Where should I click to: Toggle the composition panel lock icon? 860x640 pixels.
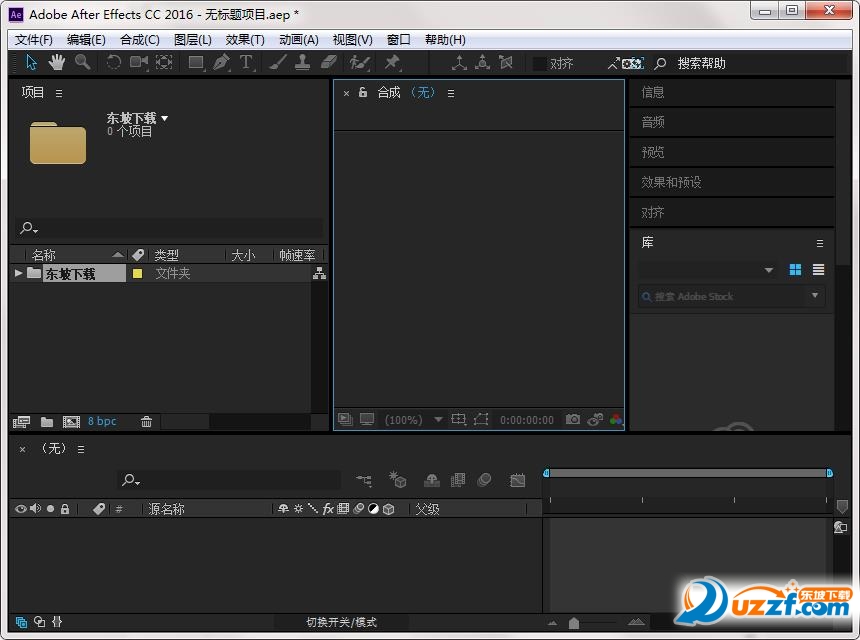point(363,93)
